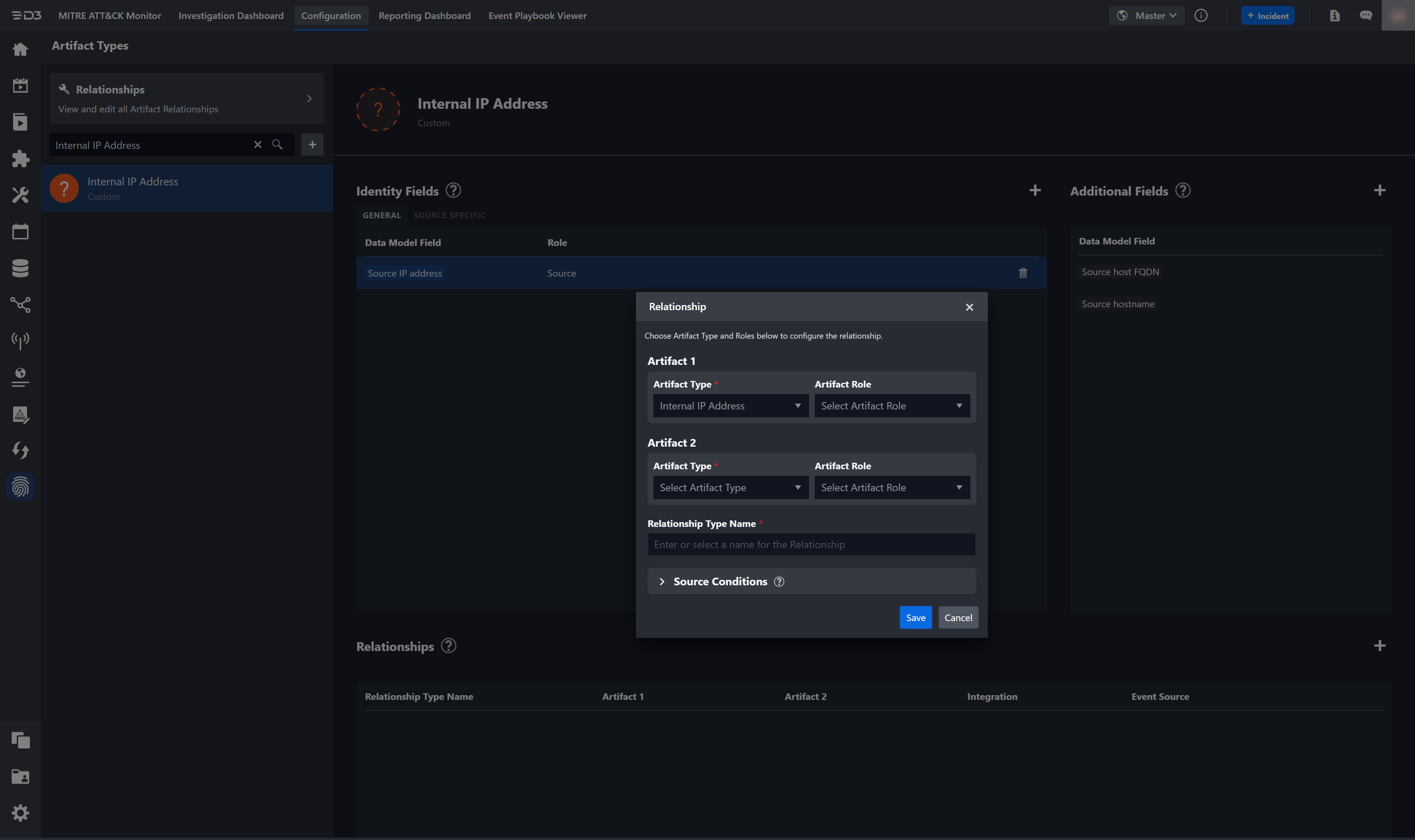Screen dimensions: 1415x840
Task: Open the playbook play icon in sidebar
Action: coord(20,122)
